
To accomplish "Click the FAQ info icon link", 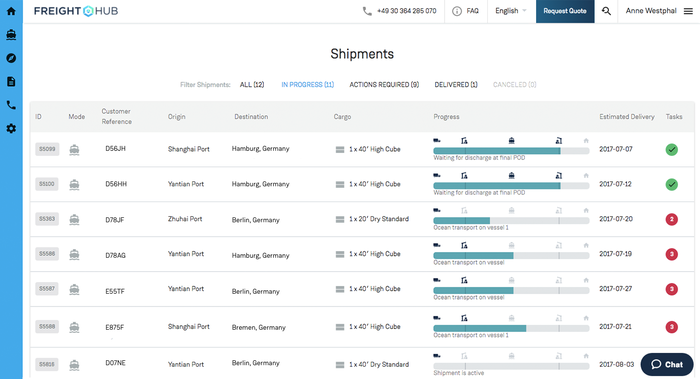I will click(x=465, y=11).
